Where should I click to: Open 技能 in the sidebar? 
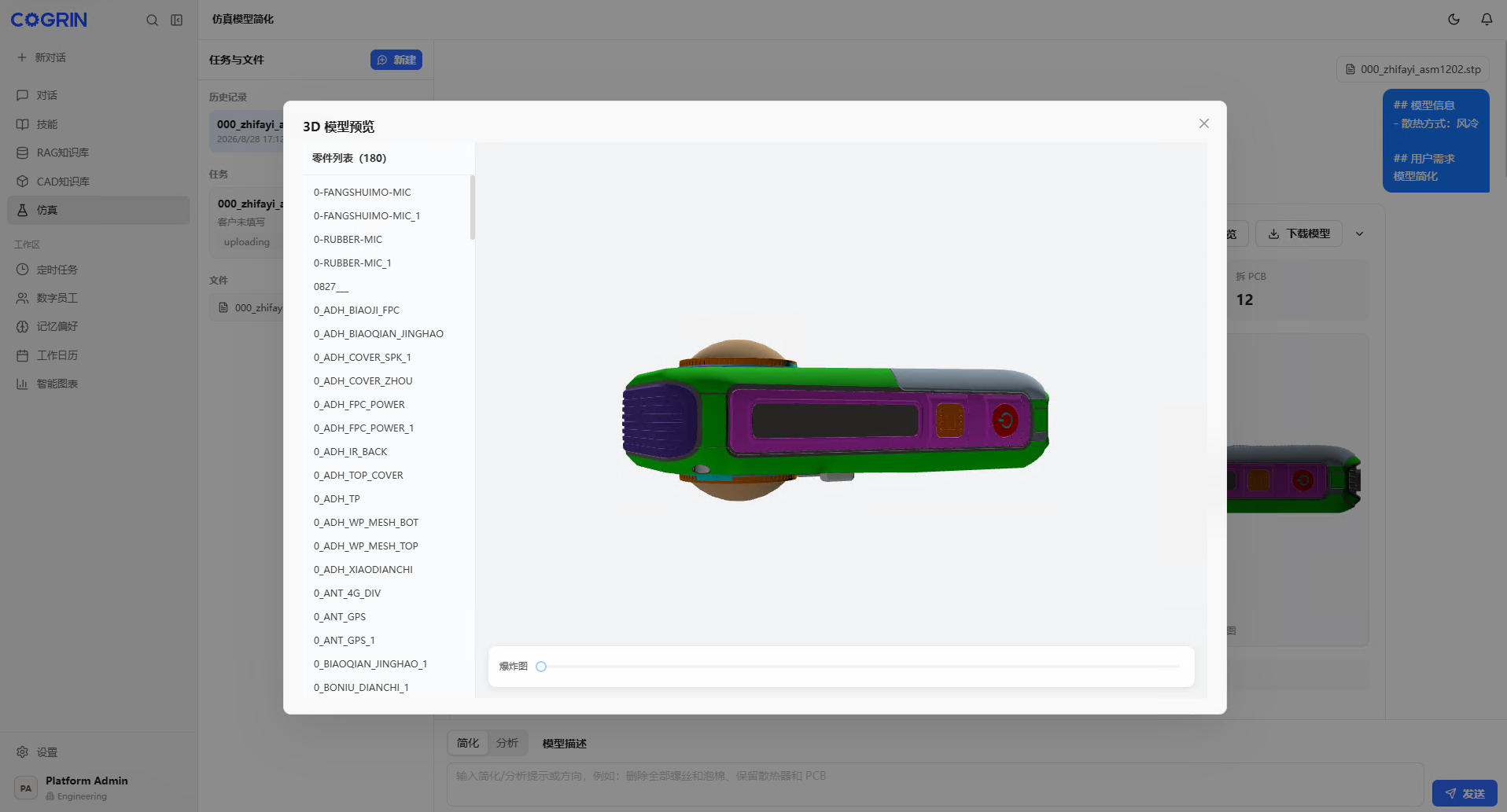(98, 124)
